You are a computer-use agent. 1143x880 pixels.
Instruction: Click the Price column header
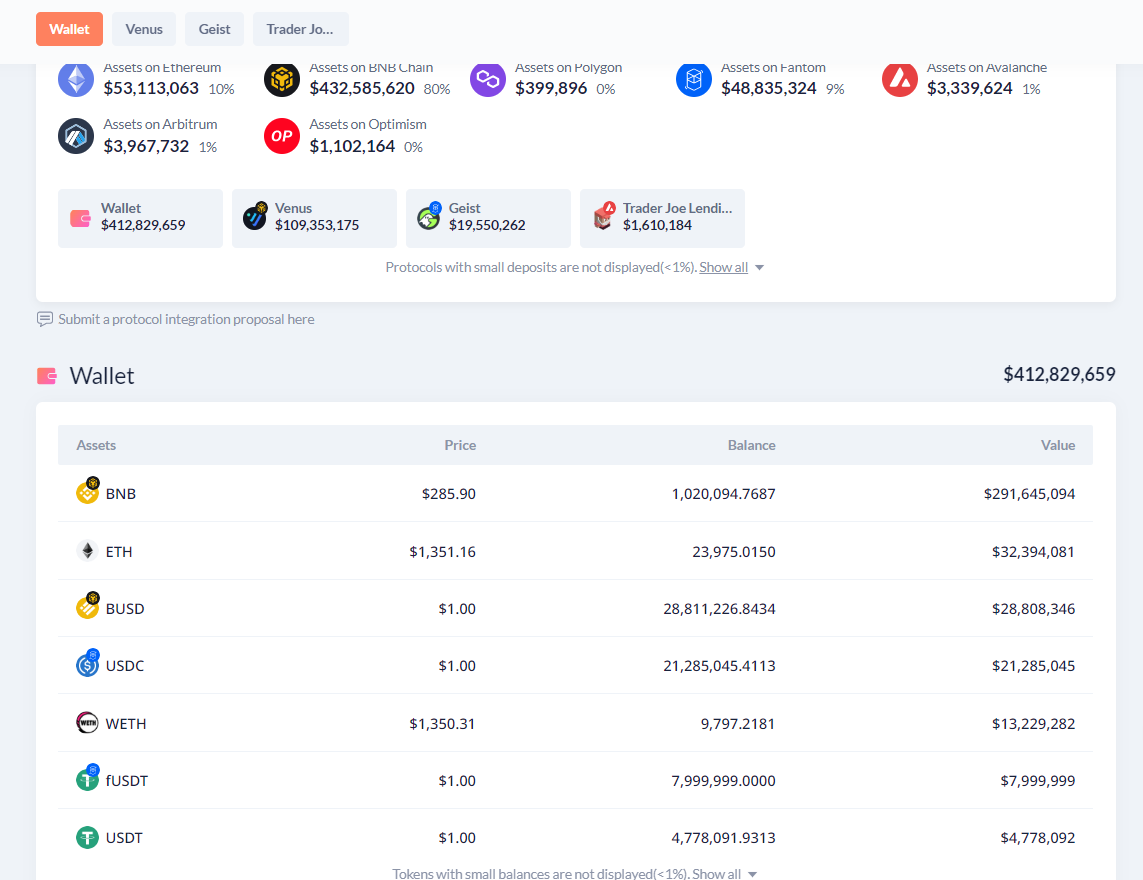[460, 445]
